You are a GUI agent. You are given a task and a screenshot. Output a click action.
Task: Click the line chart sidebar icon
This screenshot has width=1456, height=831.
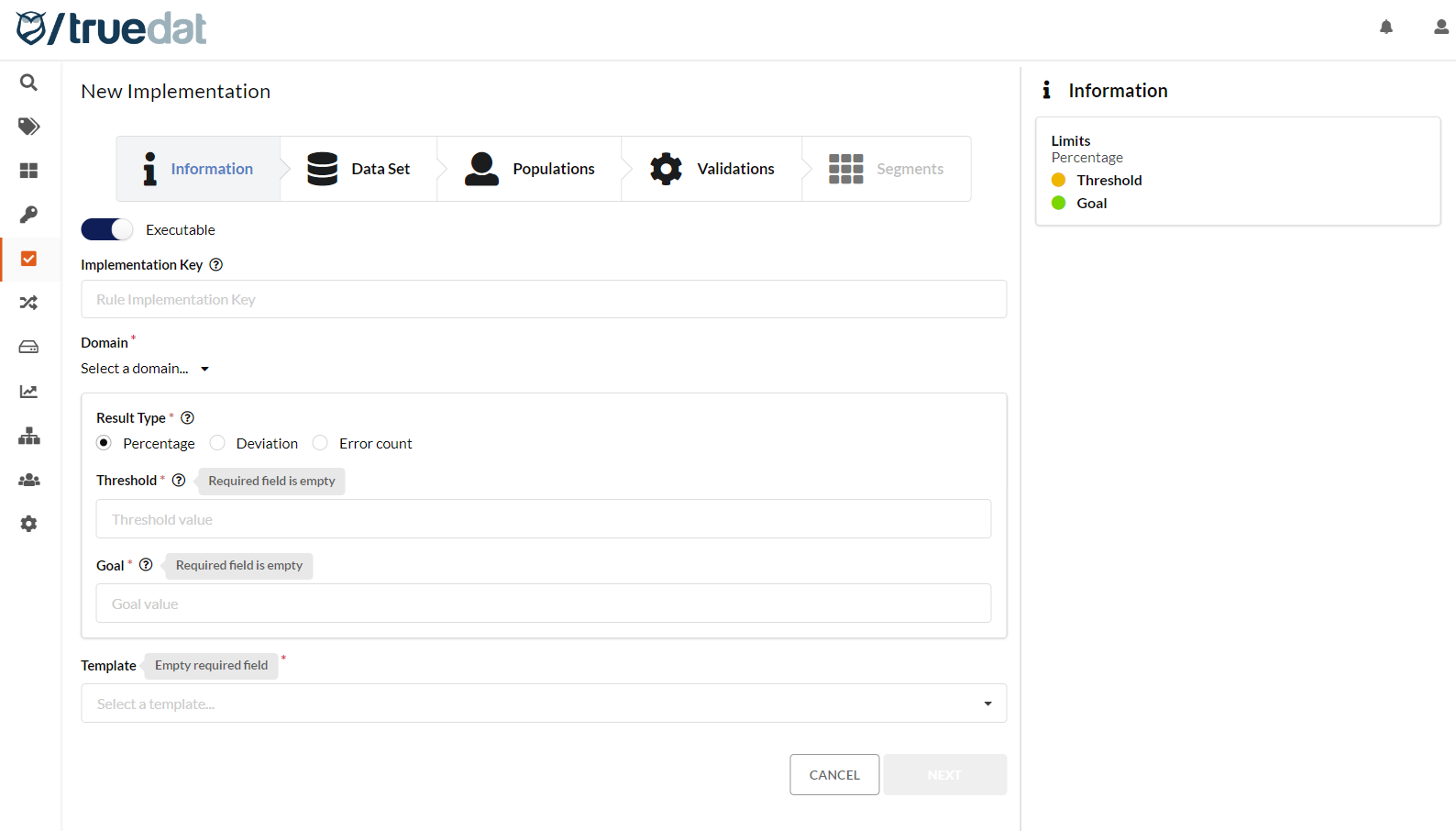click(x=28, y=392)
